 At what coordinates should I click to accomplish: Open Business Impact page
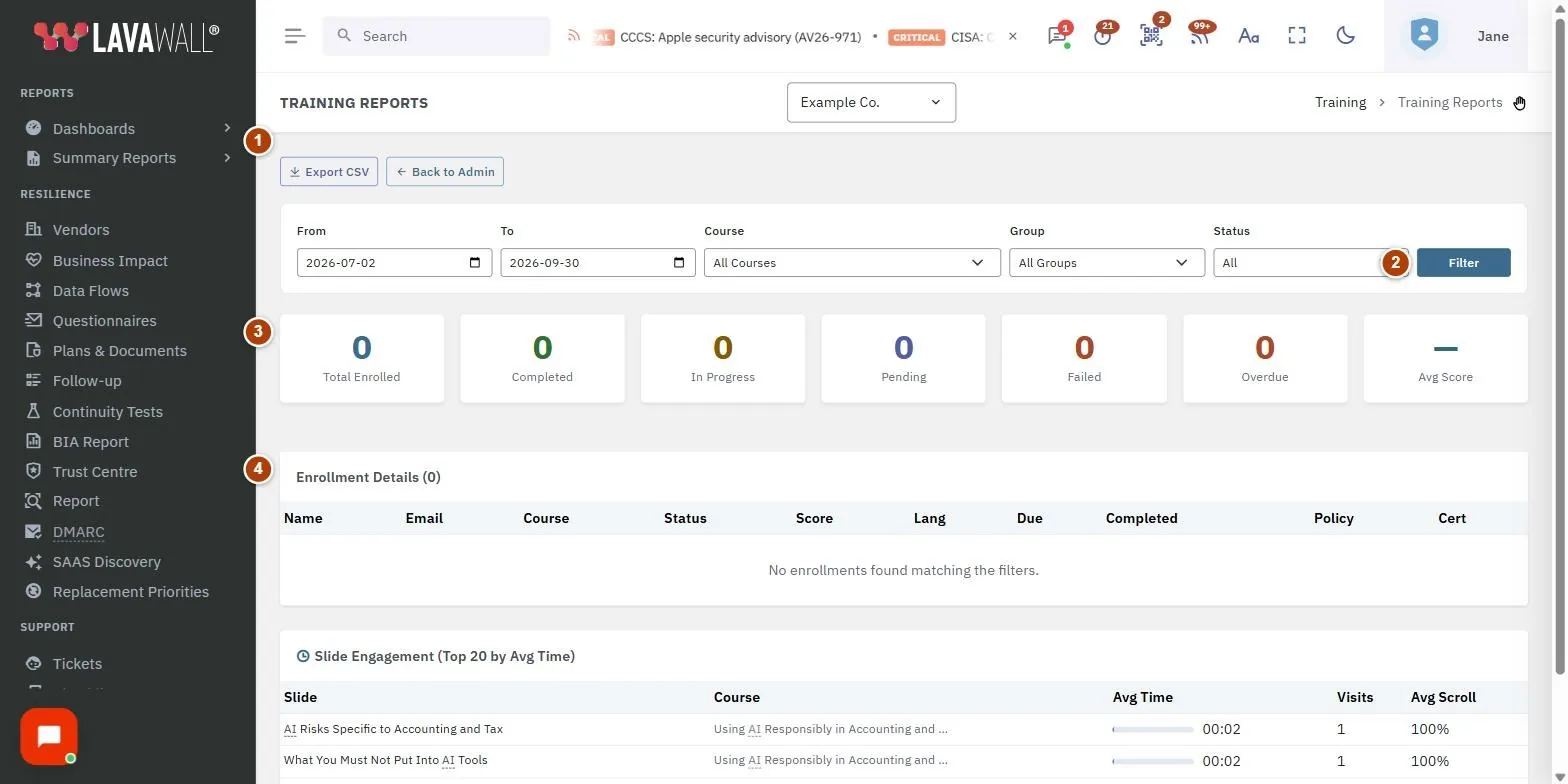110,261
